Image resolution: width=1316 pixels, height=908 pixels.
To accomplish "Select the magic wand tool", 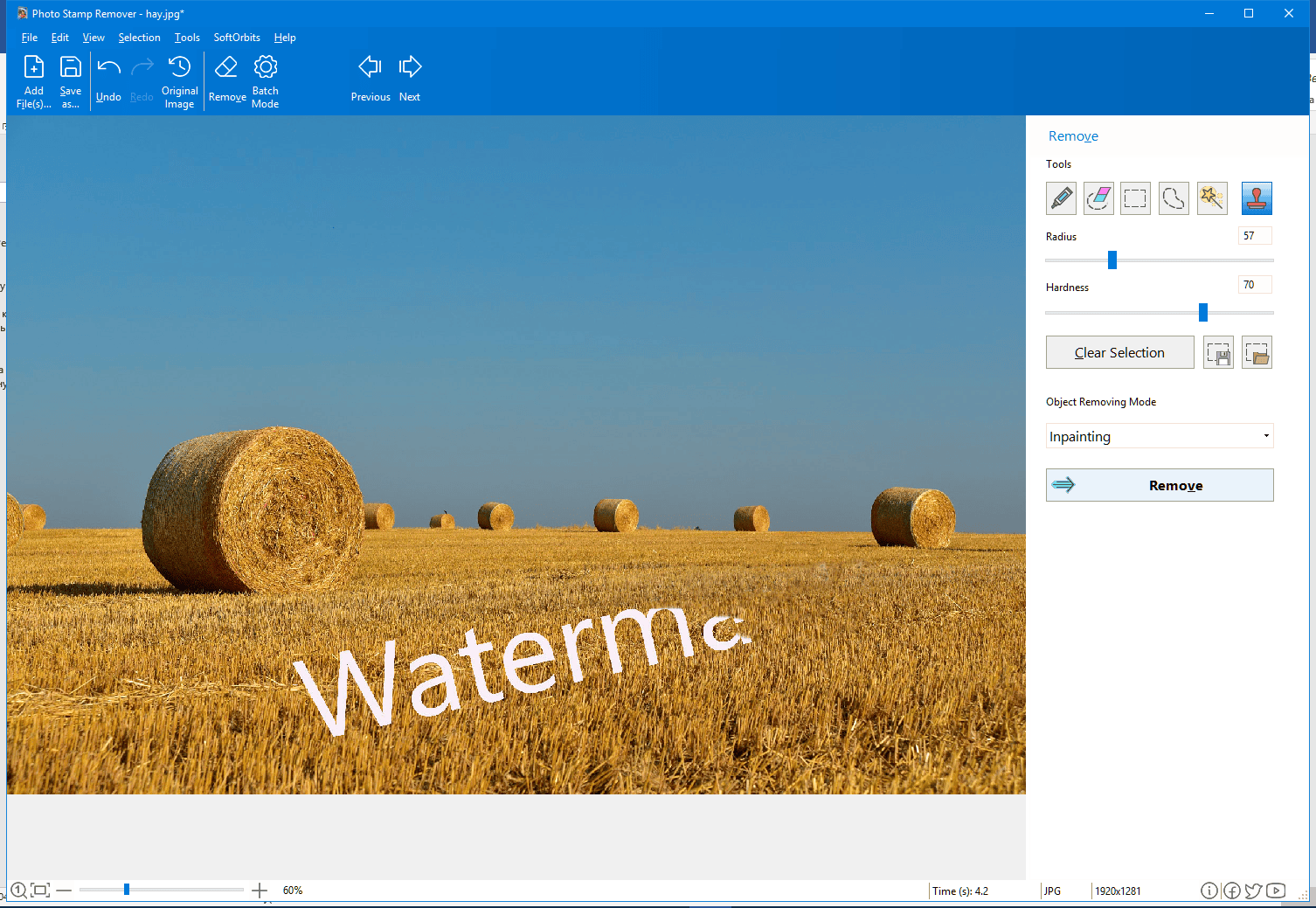I will (1212, 198).
